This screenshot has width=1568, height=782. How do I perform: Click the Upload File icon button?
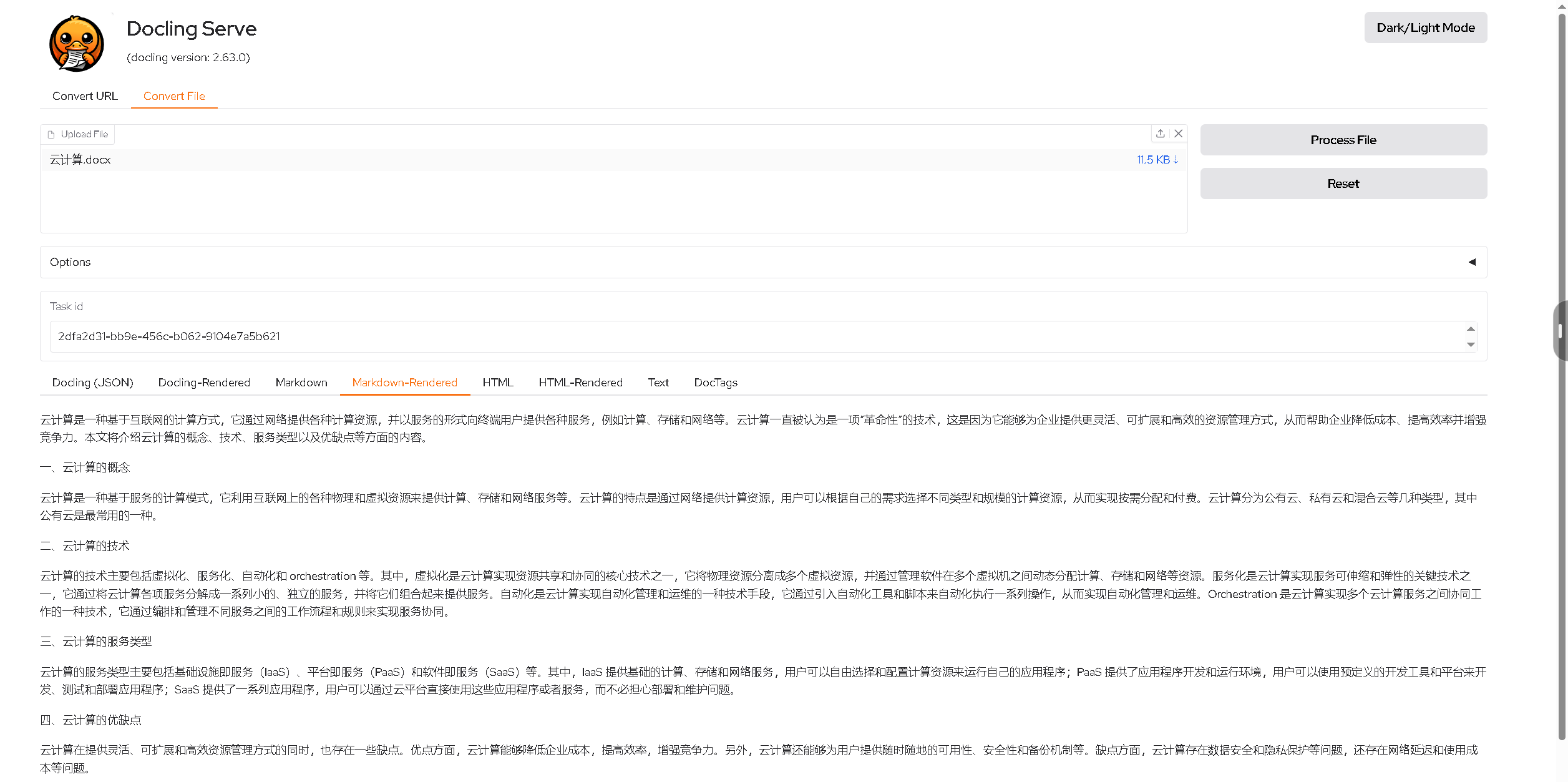click(77, 134)
